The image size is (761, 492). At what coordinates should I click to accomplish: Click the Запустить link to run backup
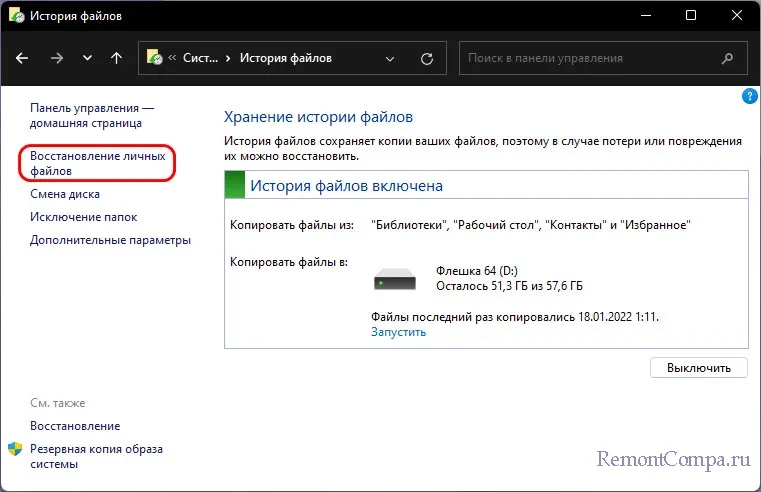click(398, 332)
